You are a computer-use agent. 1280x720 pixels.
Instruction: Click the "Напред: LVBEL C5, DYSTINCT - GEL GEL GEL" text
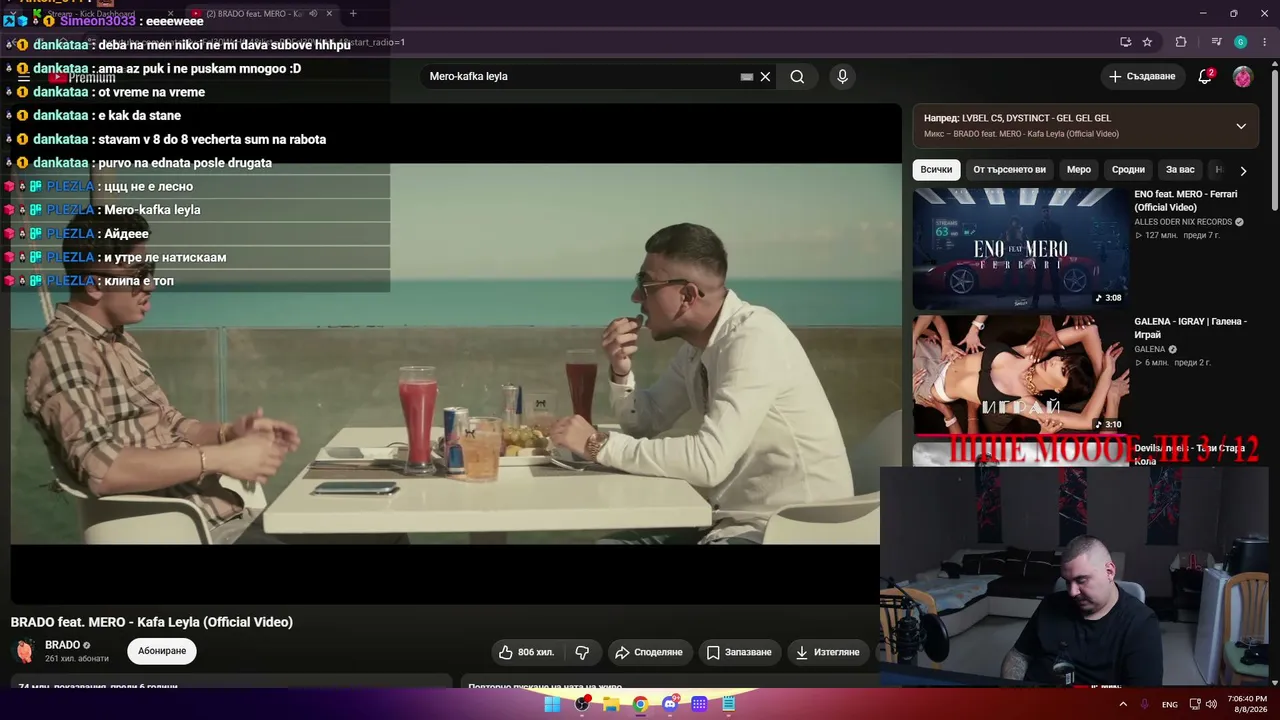coord(1017,118)
